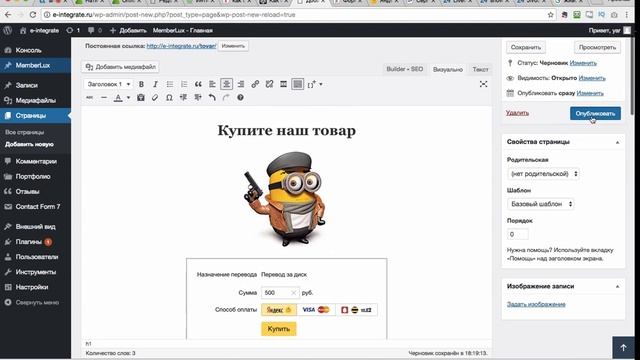Insert the Read More tag

(283, 84)
